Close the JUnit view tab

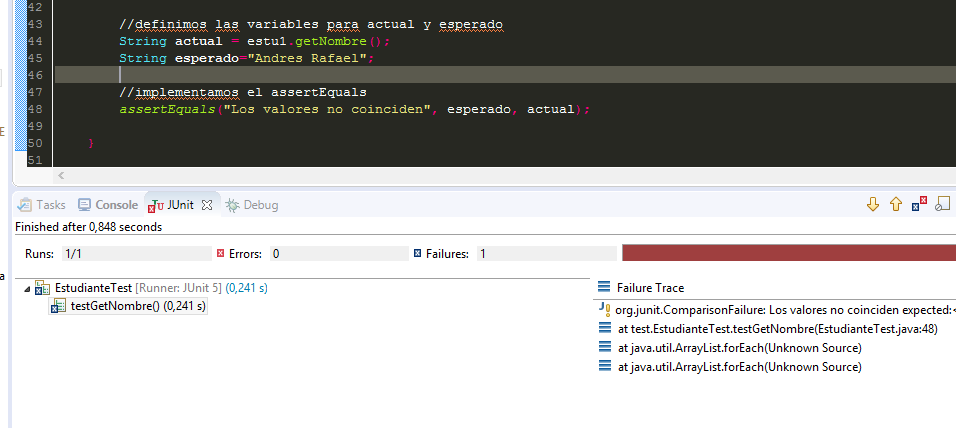(207, 205)
